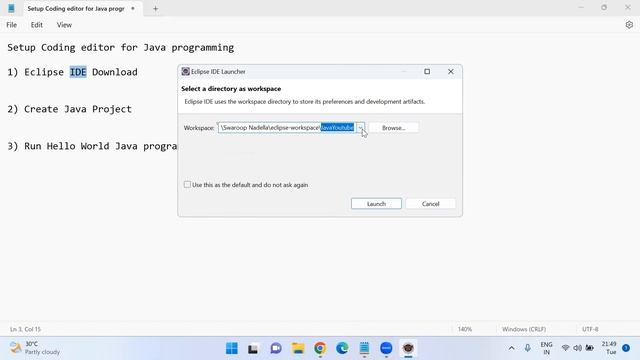This screenshot has width=640, height=360.
Task: Click the Launch button
Action: click(376, 204)
